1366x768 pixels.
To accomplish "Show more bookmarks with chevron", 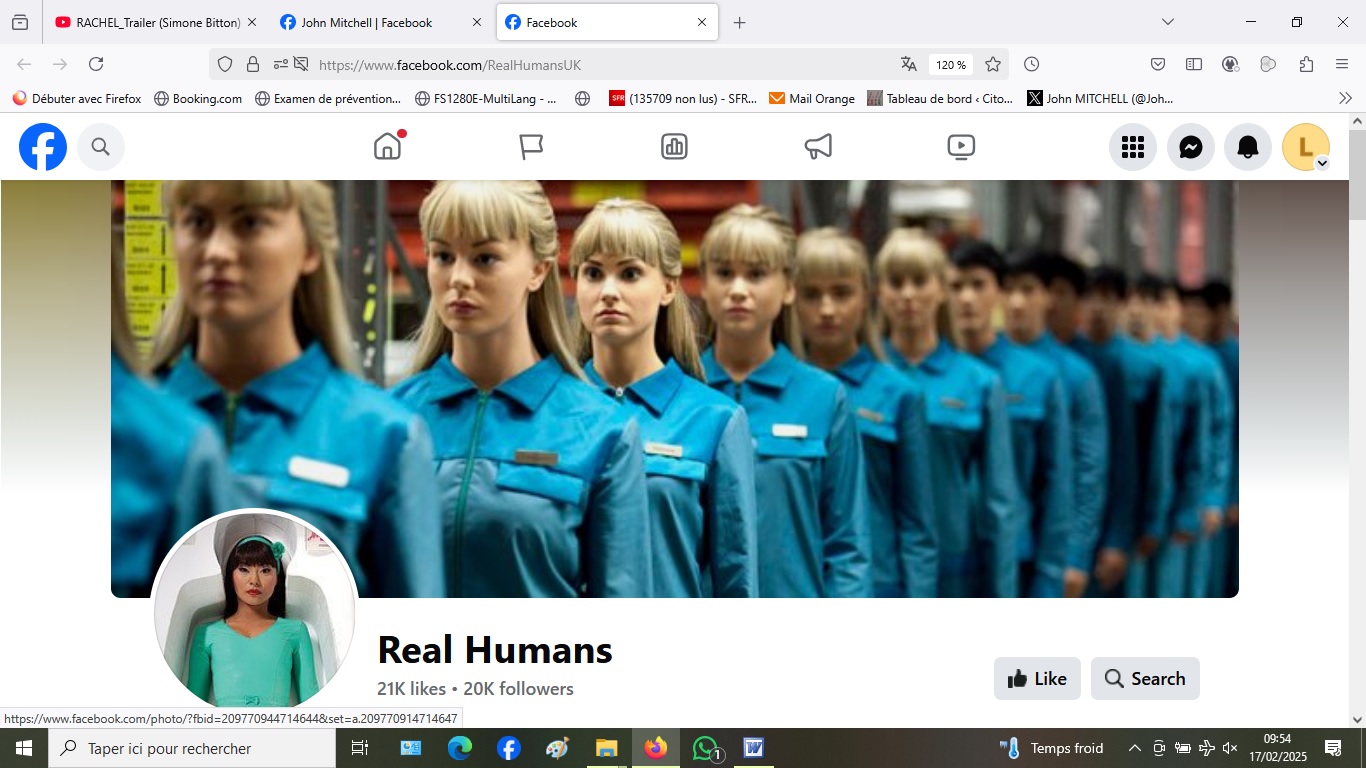I will (1345, 98).
